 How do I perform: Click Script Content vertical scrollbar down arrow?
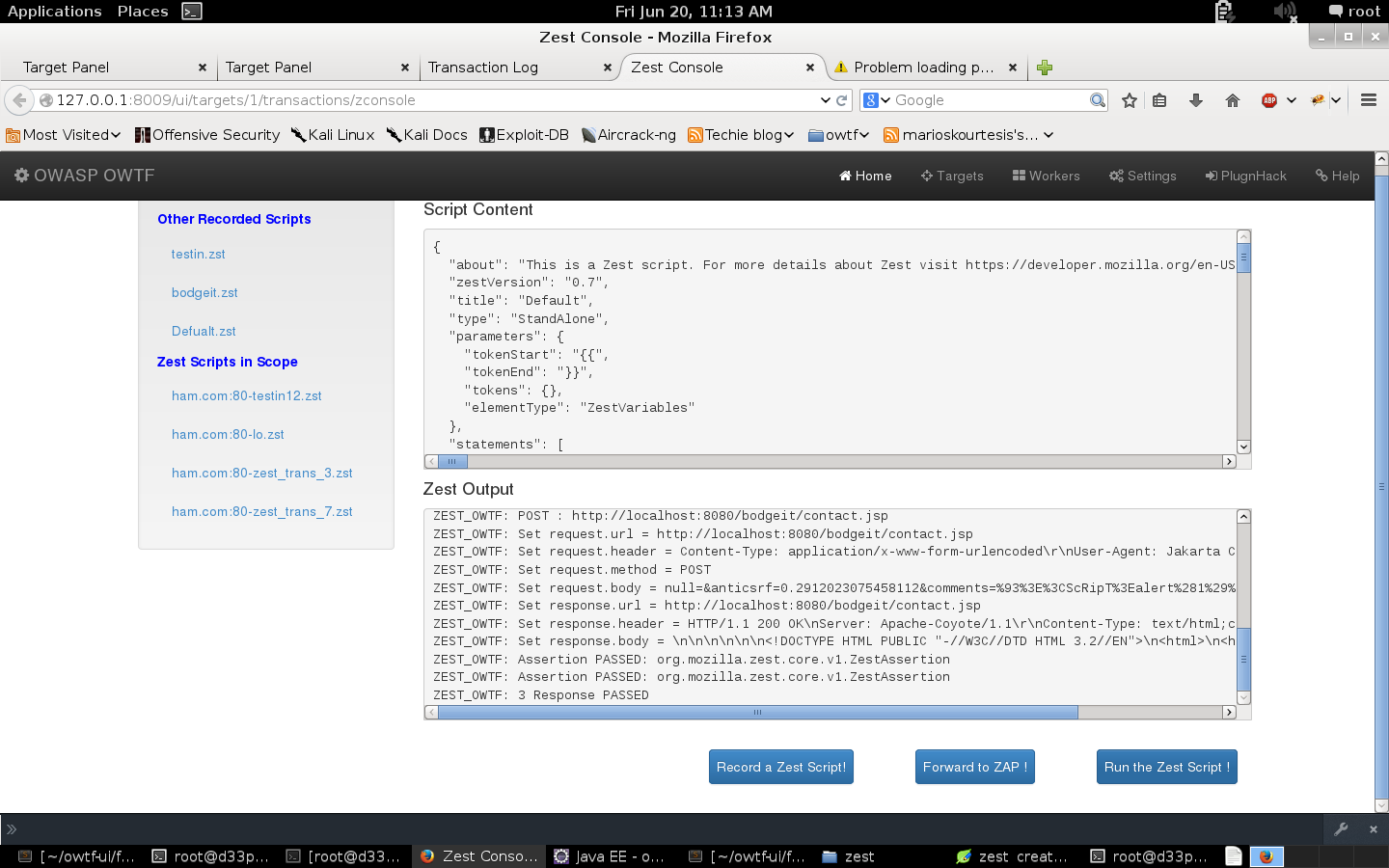click(1243, 447)
